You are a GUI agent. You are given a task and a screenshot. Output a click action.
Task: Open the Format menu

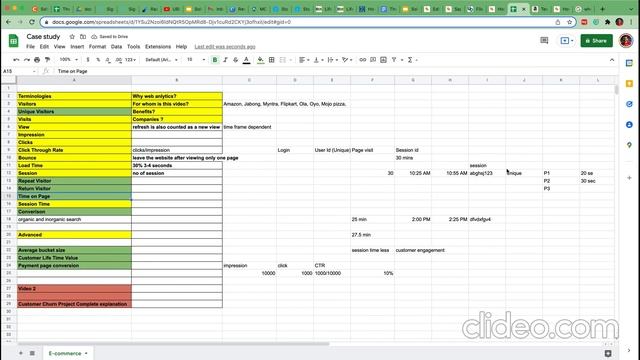(x=98, y=47)
